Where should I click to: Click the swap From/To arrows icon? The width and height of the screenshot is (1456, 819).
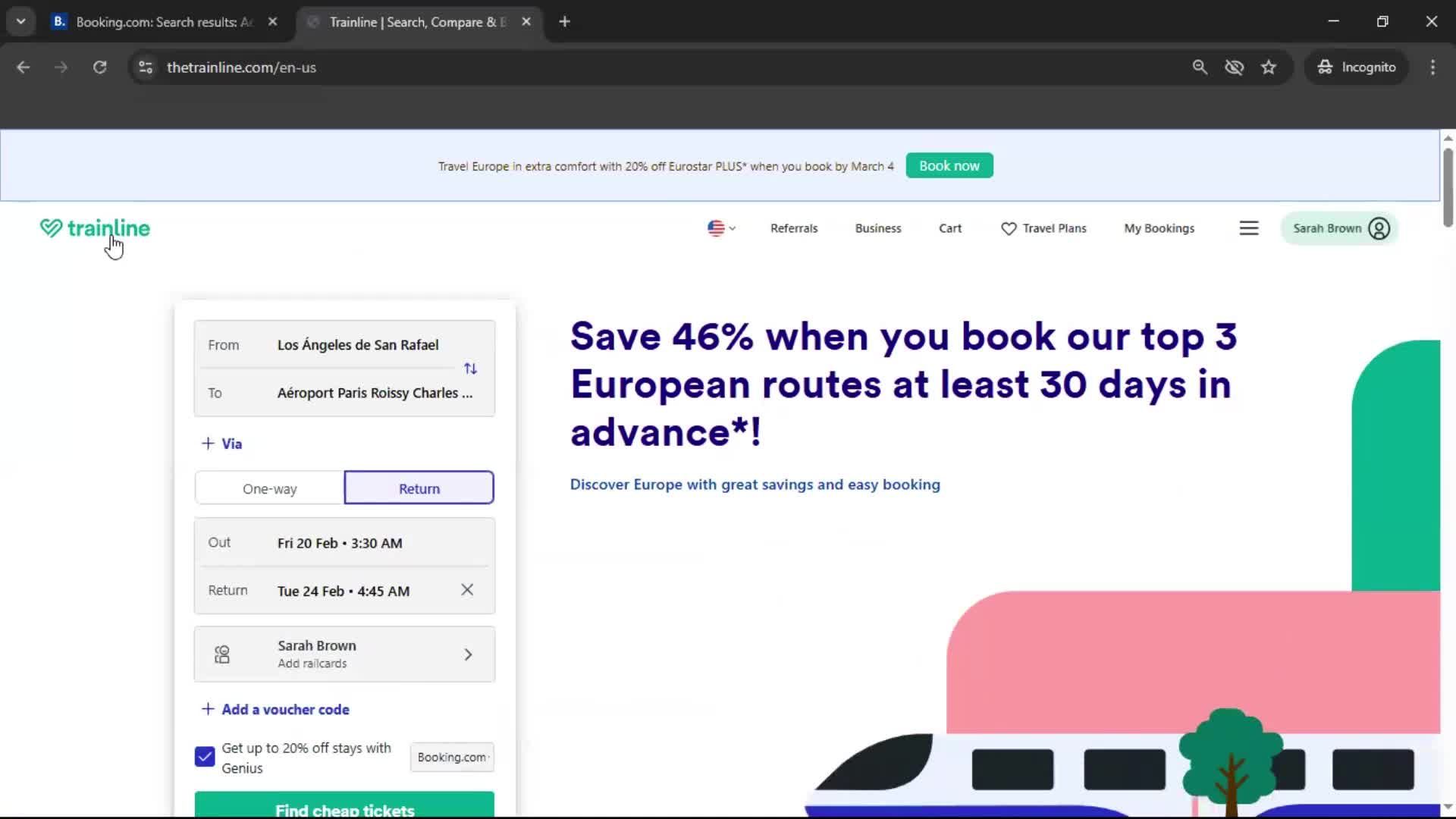coord(470,369)
